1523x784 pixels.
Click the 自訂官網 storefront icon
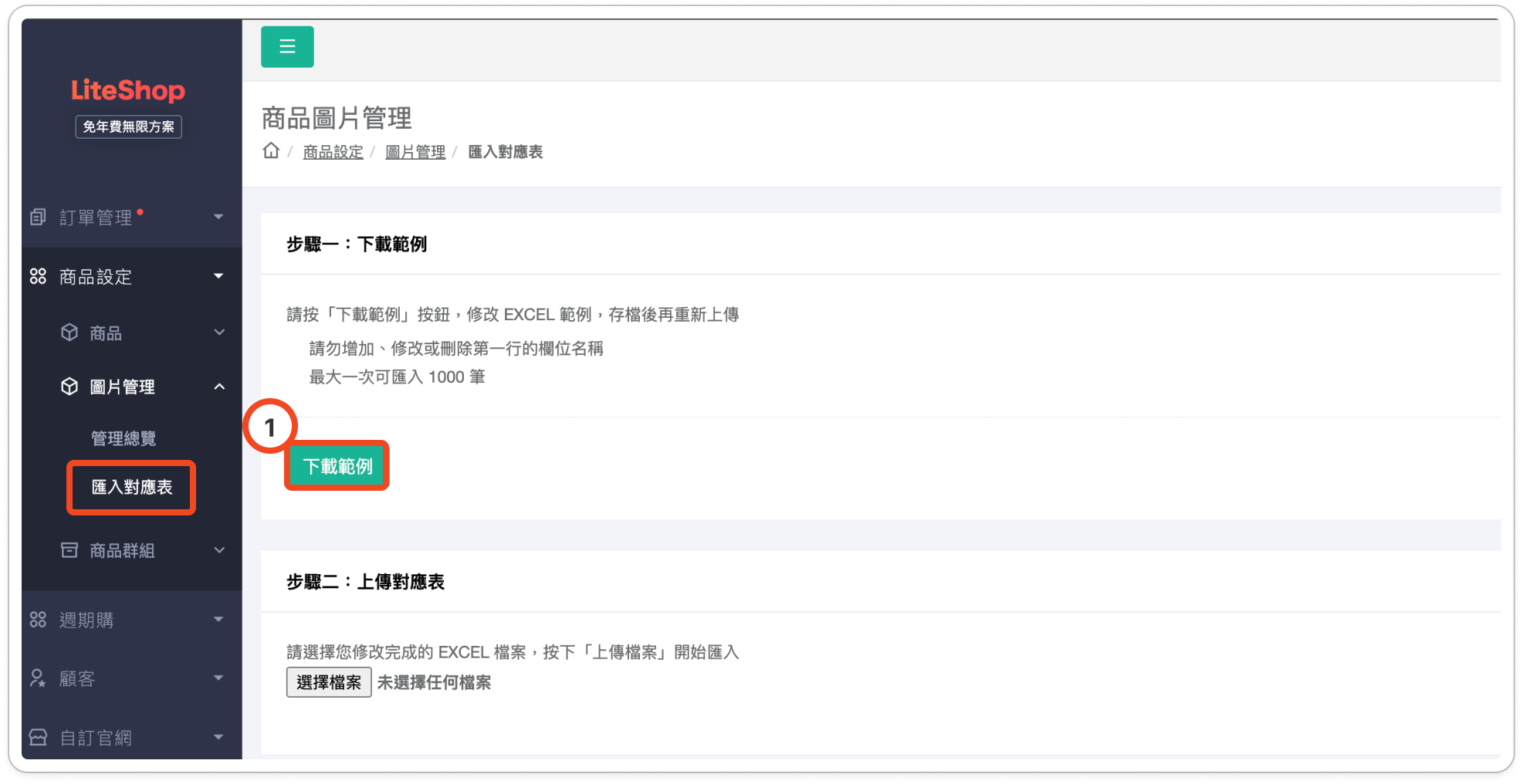point(38,738)
